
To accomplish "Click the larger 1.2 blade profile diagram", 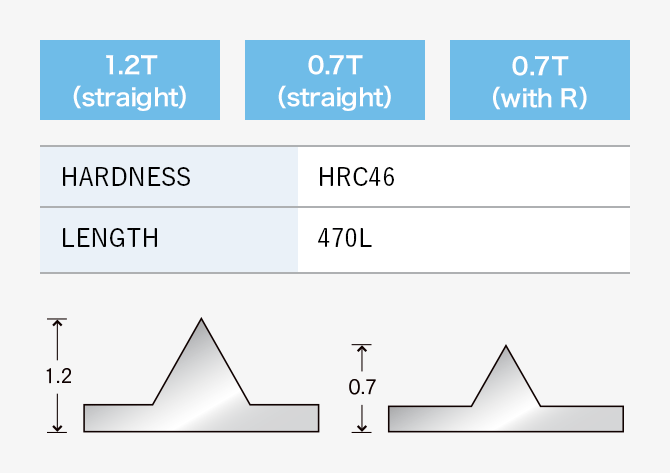I will [201, 375].
